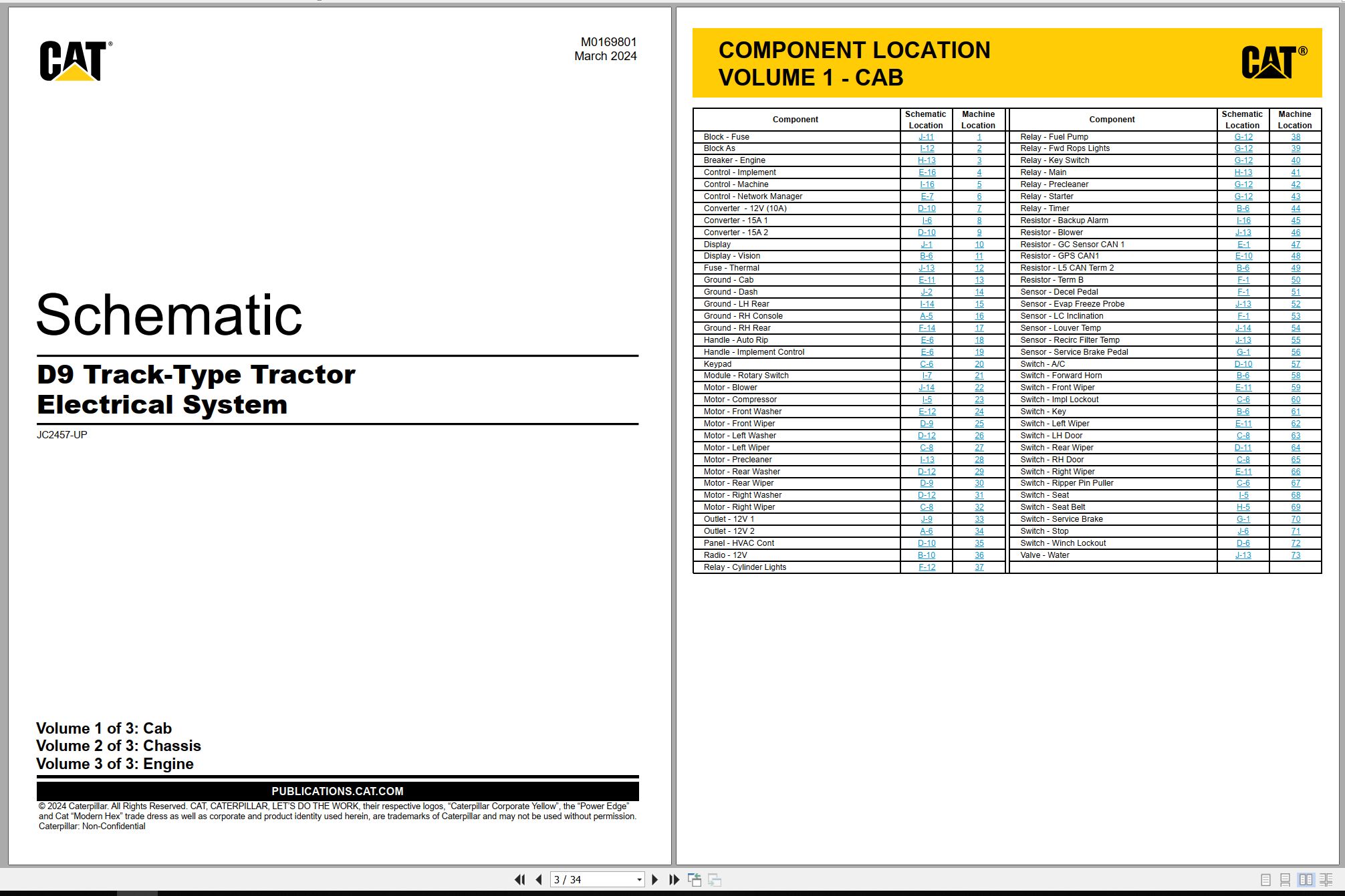Open schematic location A-5 for Ground - RH Console

927,316
